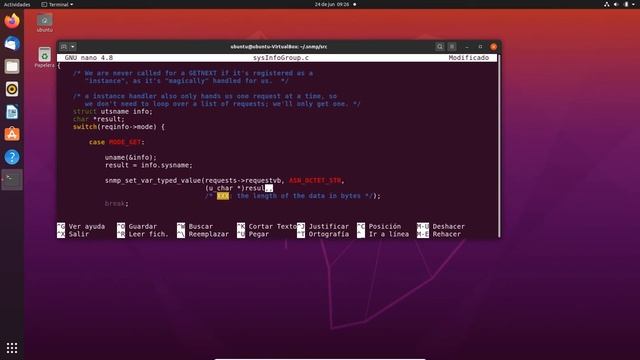Screen dimensions: 640x360
Task: Show applications grid button
Action: [x=12, y=348]
